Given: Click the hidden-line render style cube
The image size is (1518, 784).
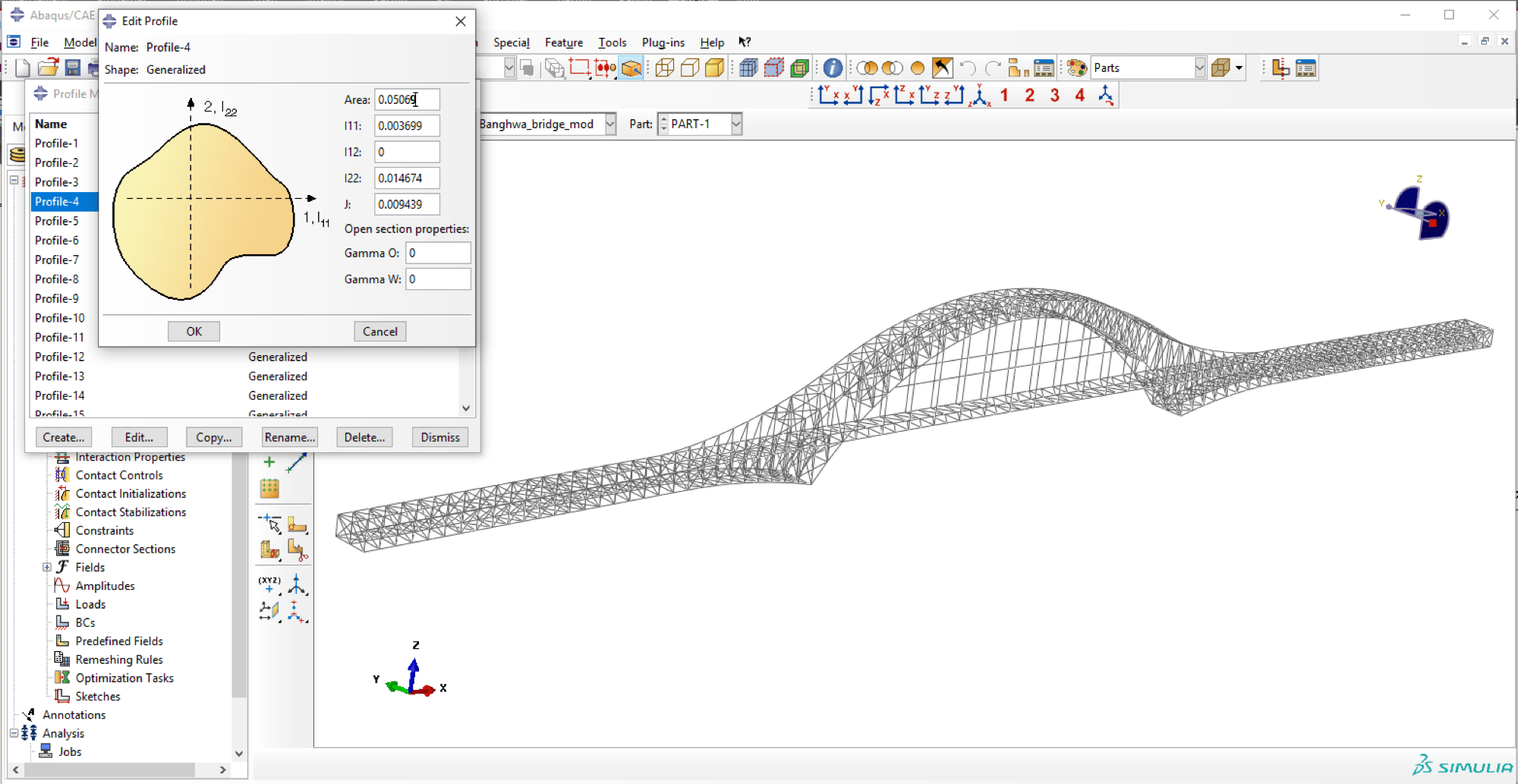Looking at the screenshot, I should click(689, 68).
